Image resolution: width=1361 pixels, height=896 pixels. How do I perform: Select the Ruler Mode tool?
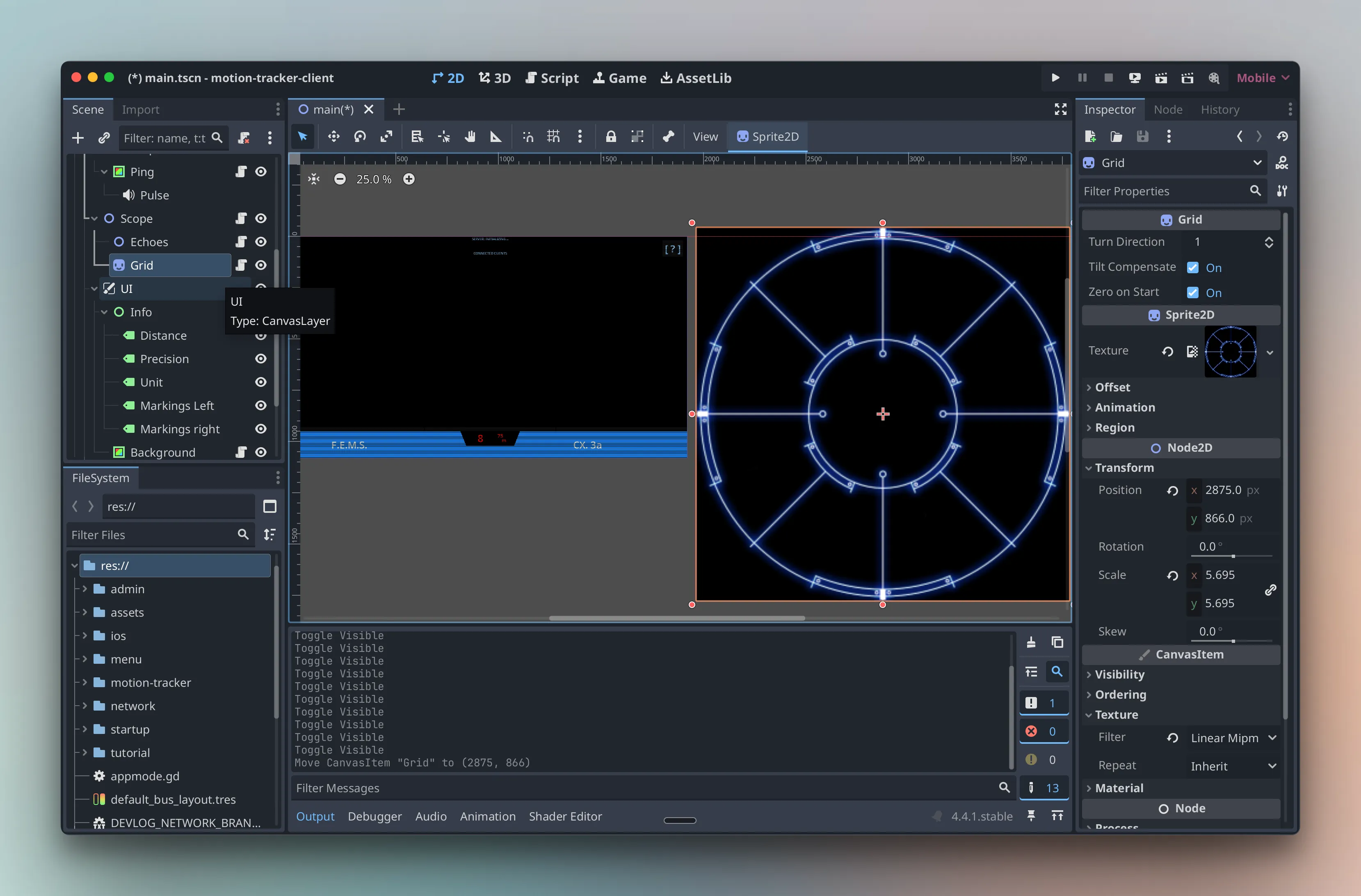[496, 136]
